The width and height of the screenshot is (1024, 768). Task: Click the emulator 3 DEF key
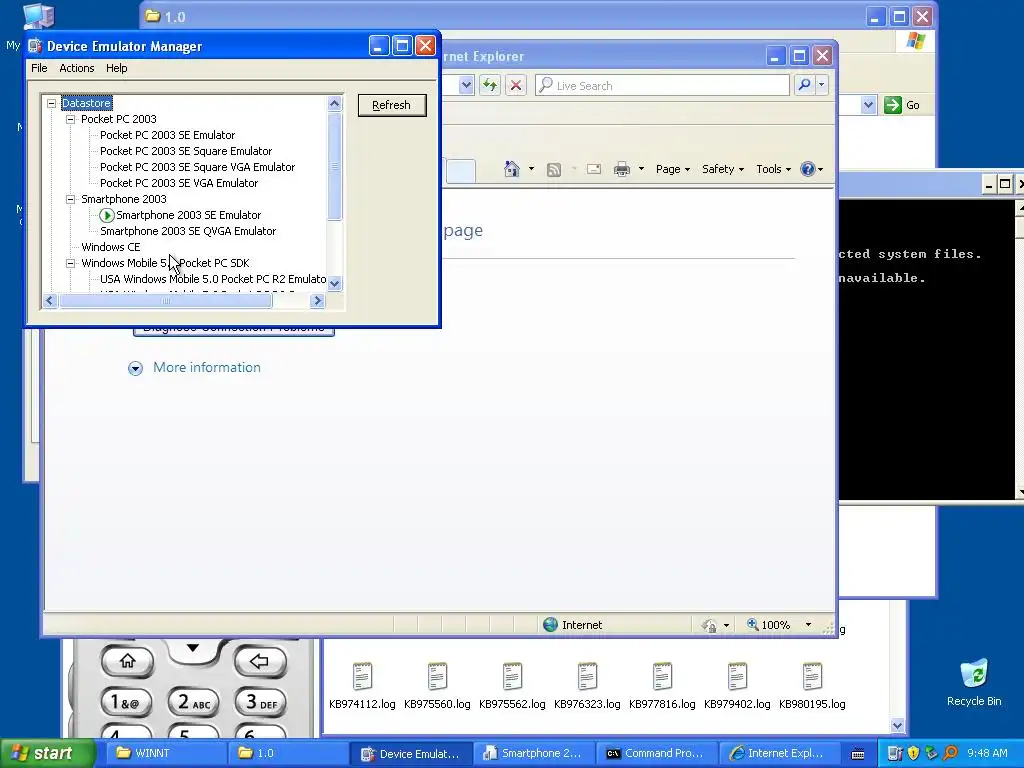click(x=261, y=703)
